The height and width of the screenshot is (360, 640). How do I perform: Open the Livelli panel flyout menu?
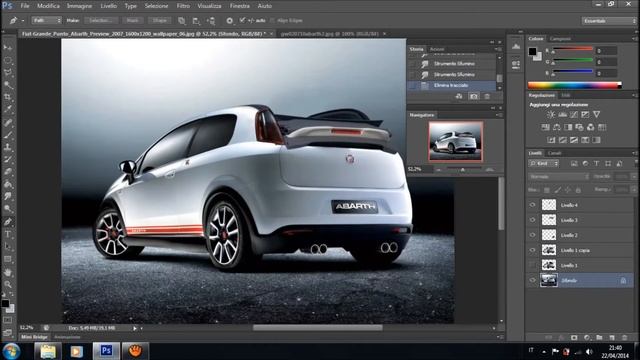click(635, 153)
